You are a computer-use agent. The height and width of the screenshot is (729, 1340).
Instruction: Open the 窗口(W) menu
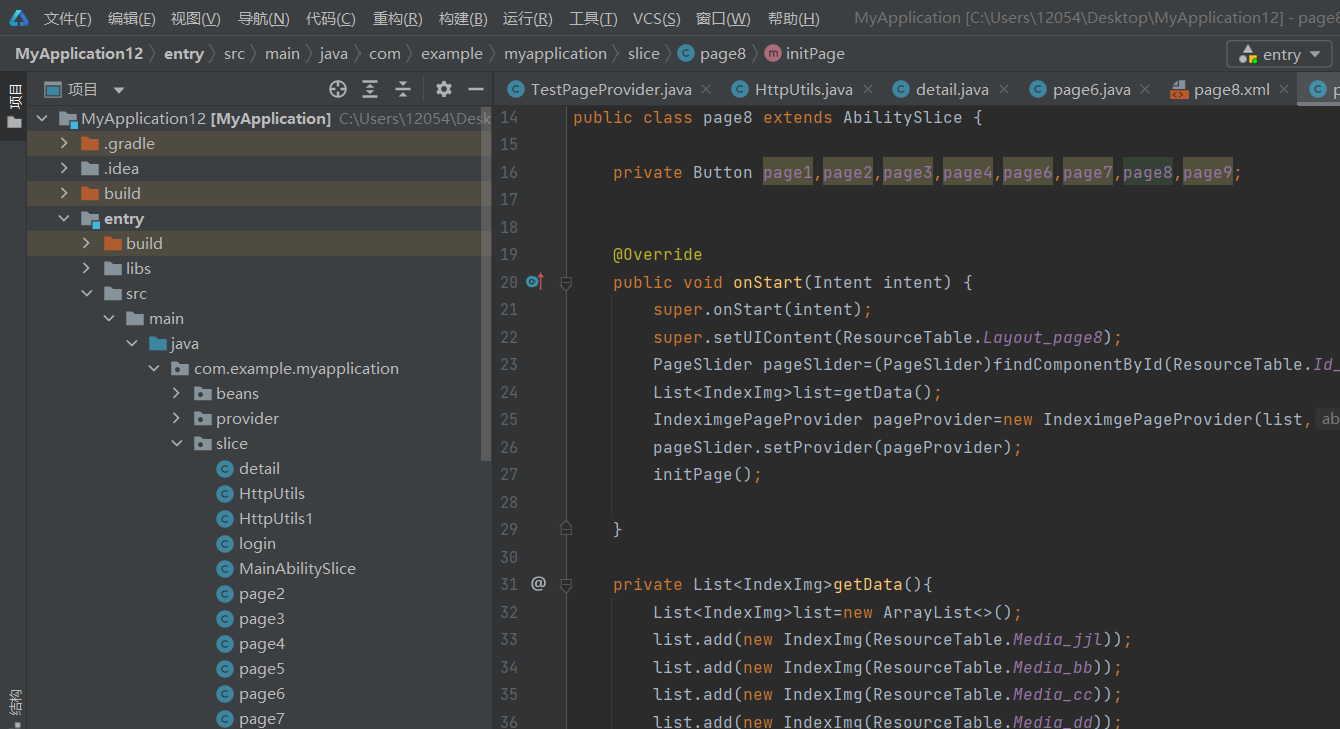[723, 19]
